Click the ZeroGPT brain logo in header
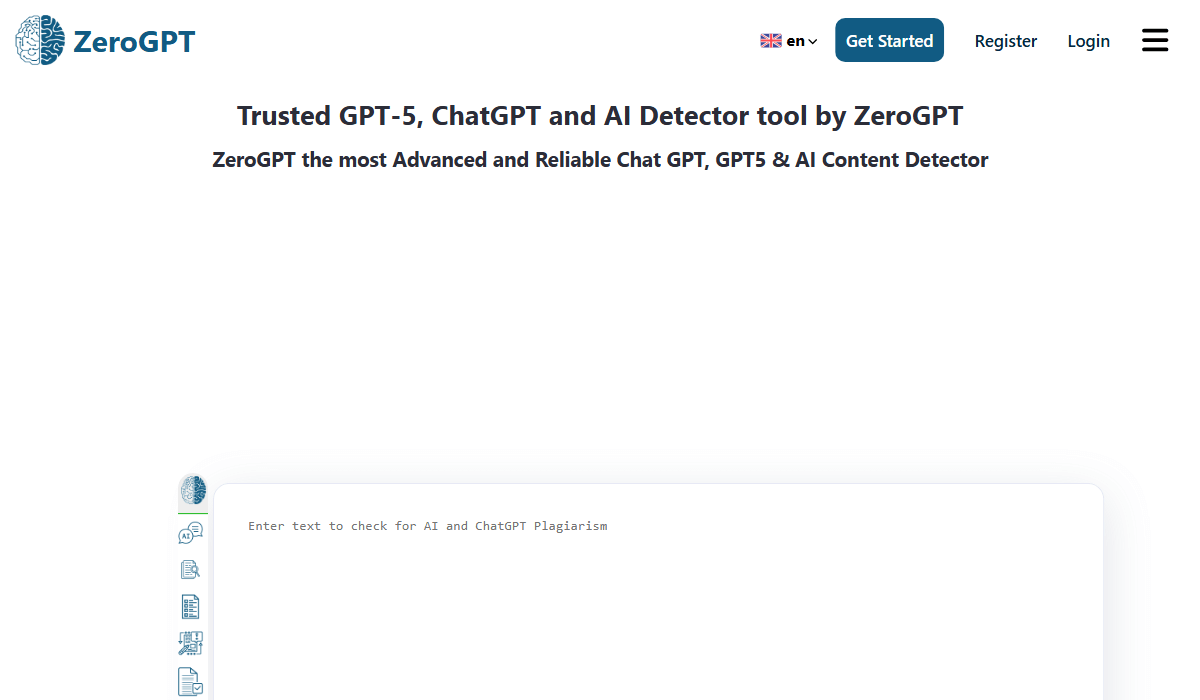Image resolution: width=1200 pixels, height=700 pixels. point(39,41)
